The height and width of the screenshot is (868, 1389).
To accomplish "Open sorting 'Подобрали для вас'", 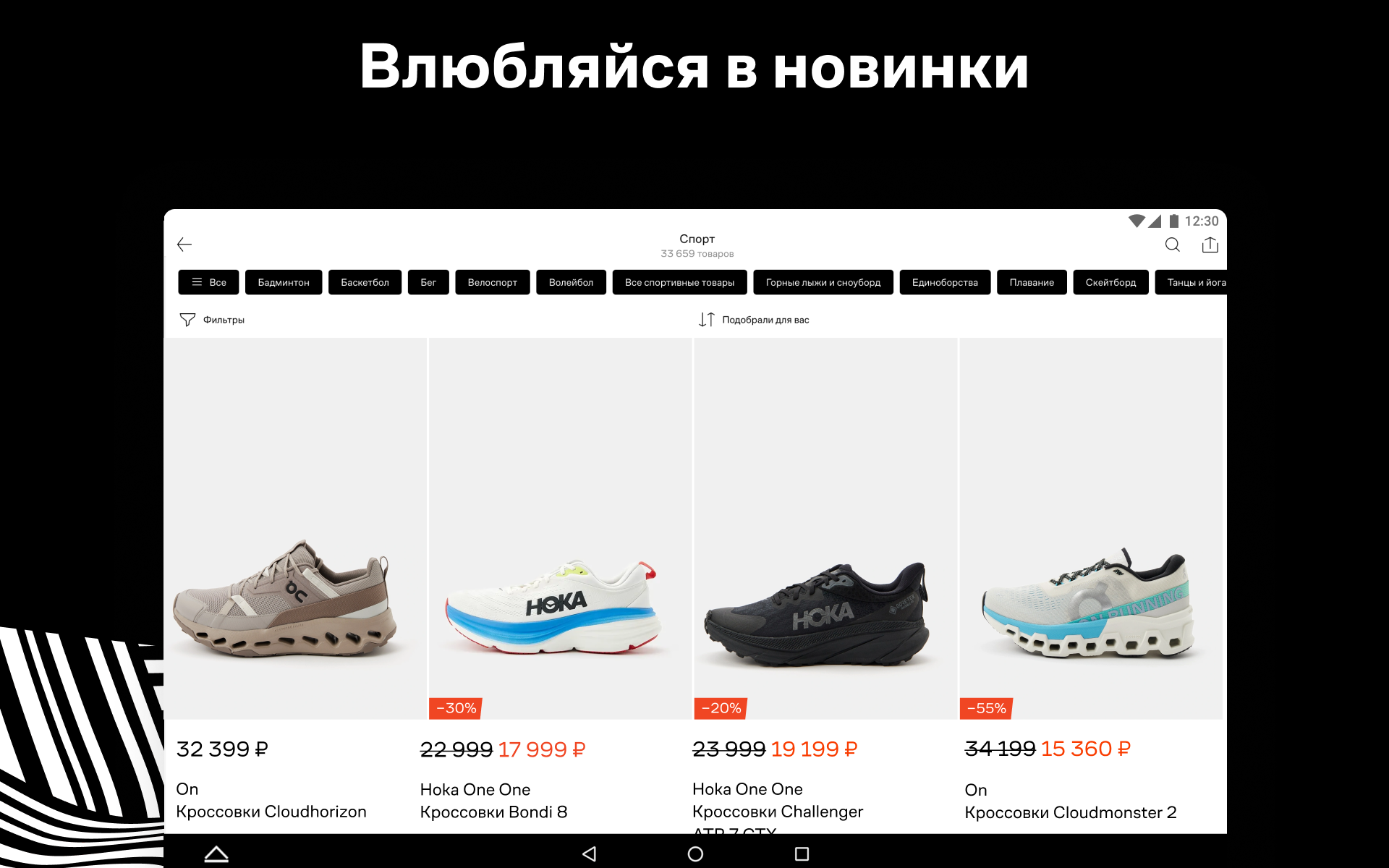I will tap(765, 320).
